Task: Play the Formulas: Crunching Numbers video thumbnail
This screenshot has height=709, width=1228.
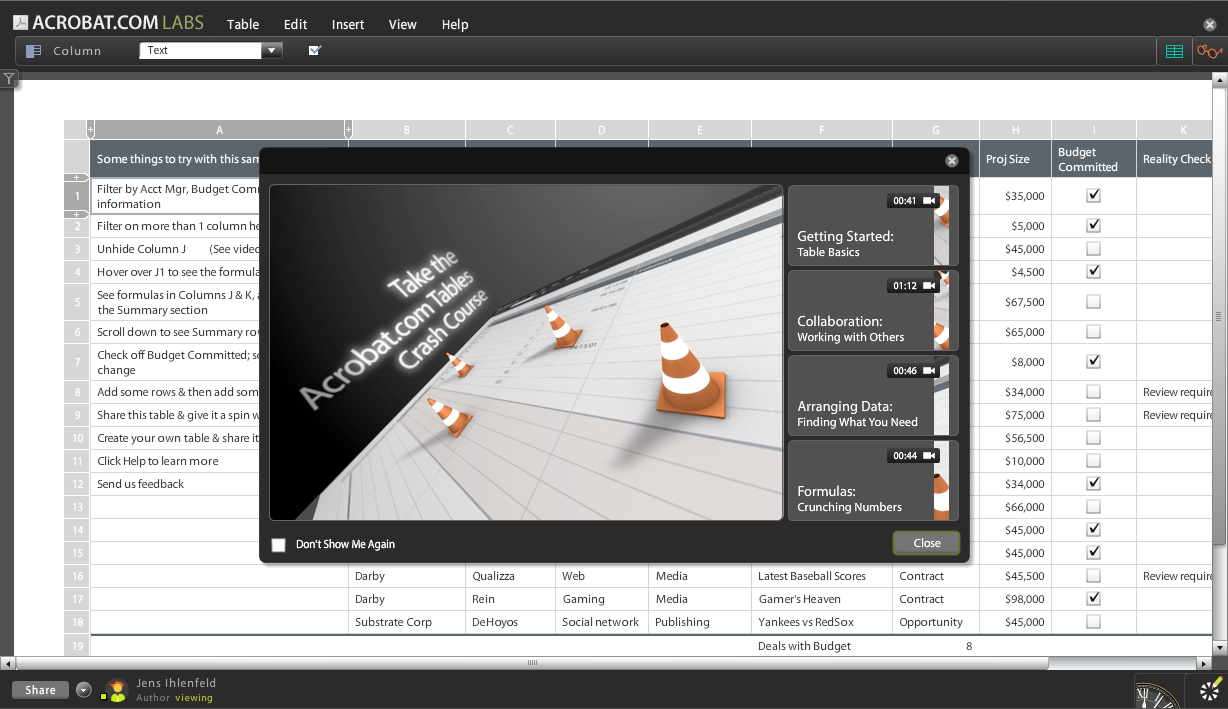Action: click(871, 480)
